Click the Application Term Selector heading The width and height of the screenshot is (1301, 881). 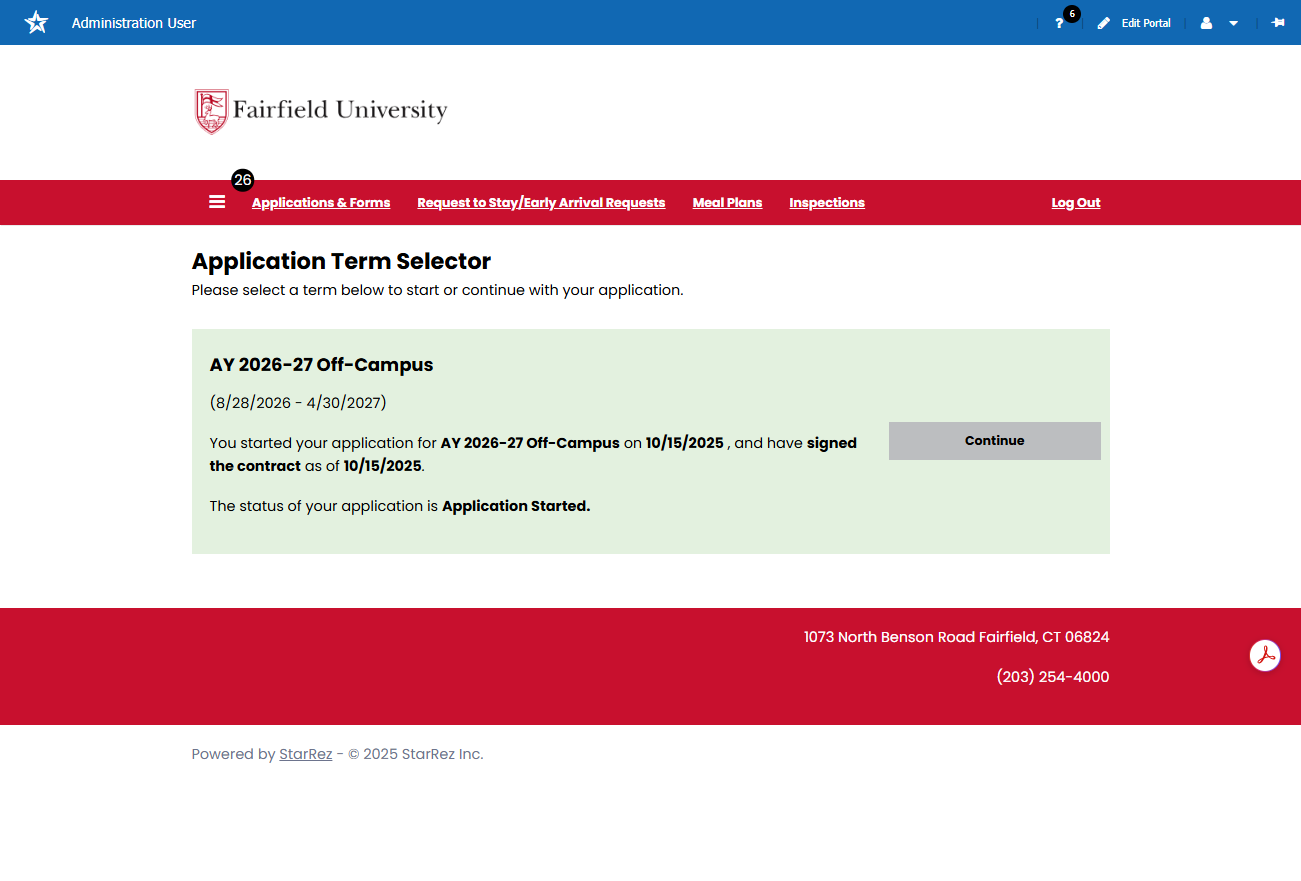341,261
